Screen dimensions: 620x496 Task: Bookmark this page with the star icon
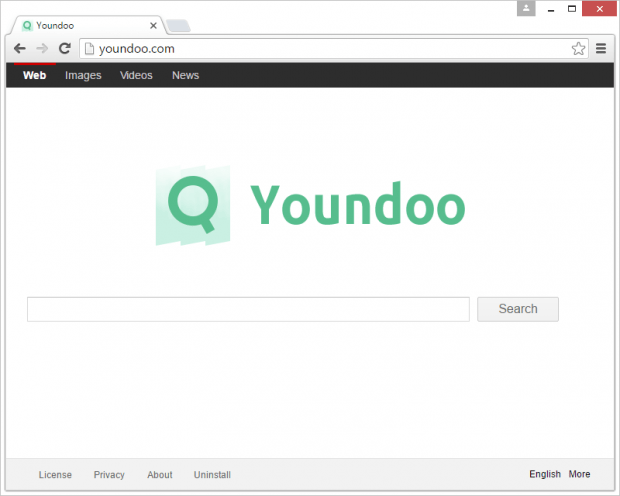(x=578, y=49)
